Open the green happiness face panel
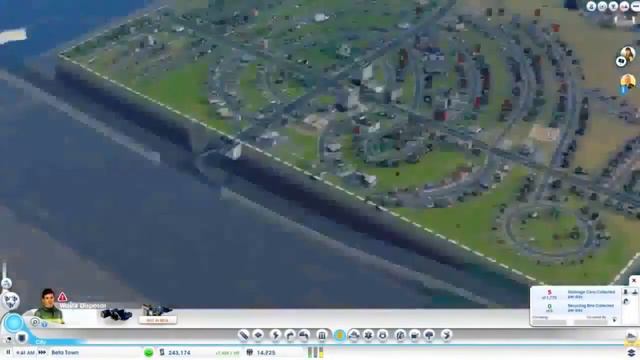Viewport: 640px width, 360px height. [149, 352]
